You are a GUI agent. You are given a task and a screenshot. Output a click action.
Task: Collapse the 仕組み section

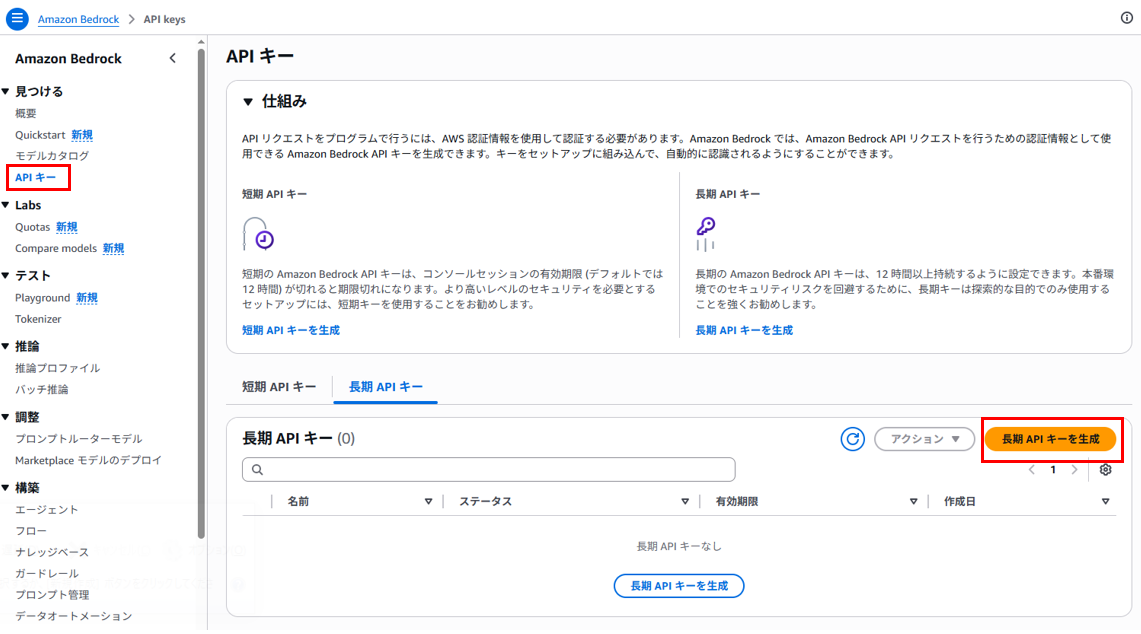pos(248,102)
